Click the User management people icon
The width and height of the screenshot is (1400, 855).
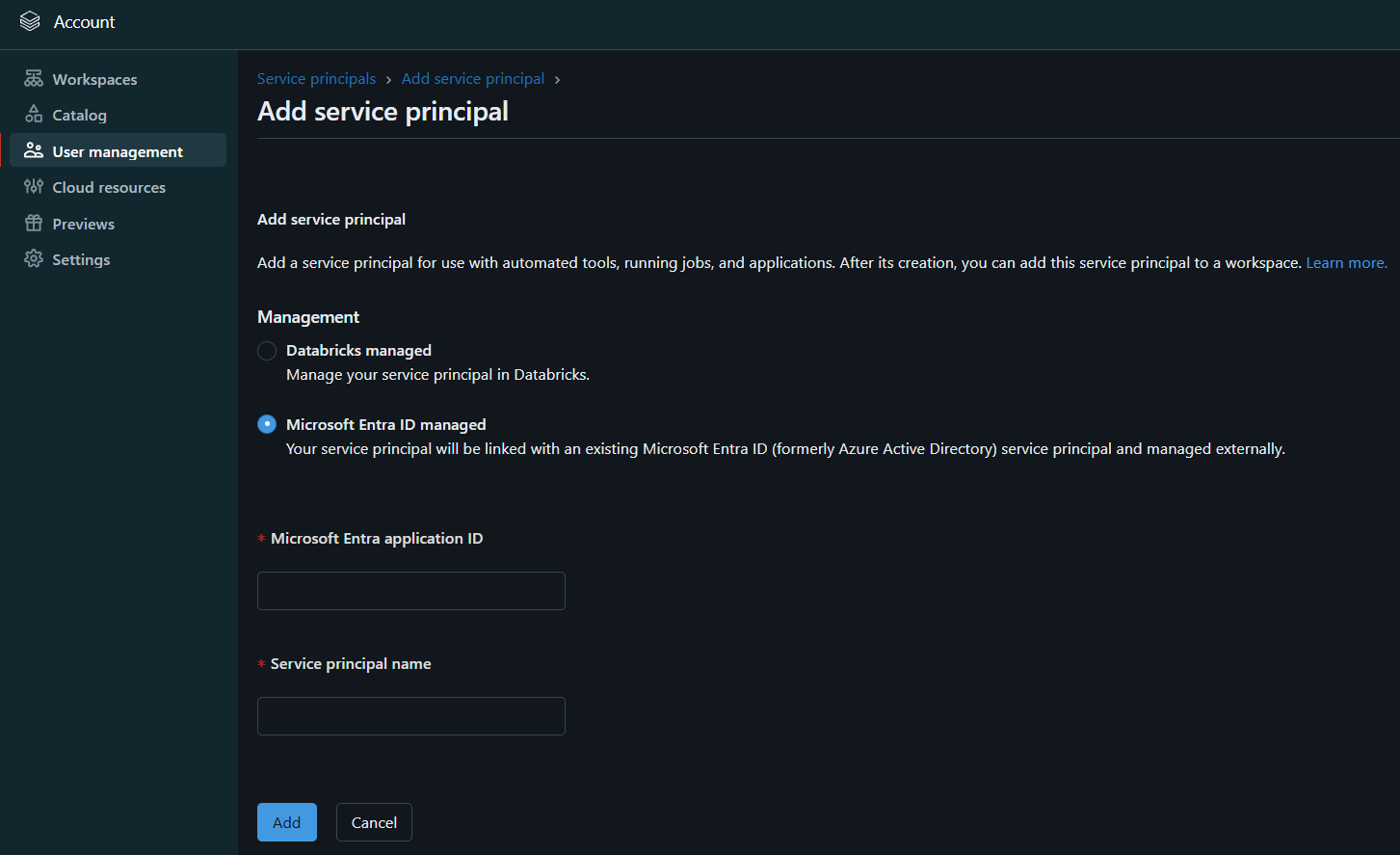coord(34,150)
